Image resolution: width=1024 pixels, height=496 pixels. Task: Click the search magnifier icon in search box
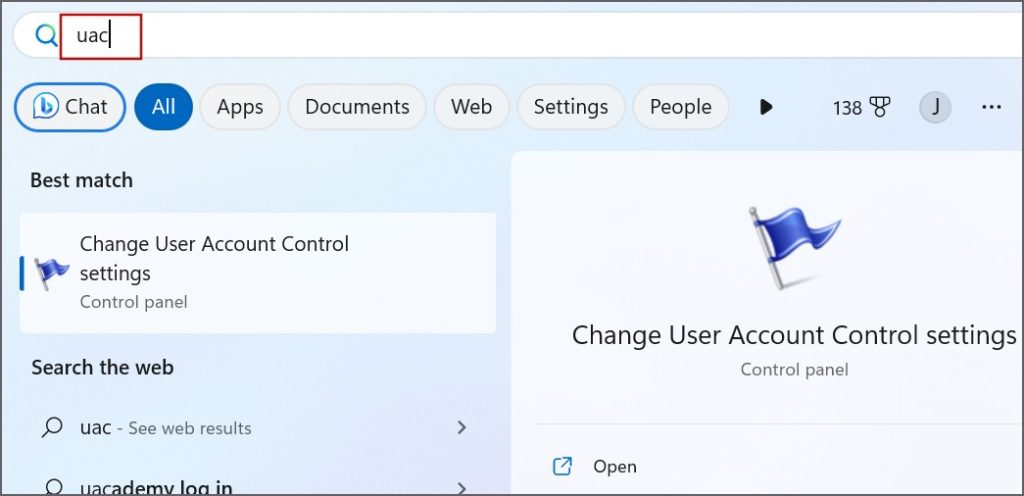pos(46,36)
